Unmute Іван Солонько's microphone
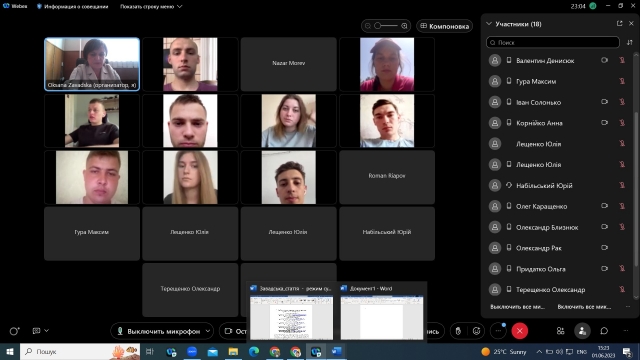The height and width of the screenshot is (360, 640). point(622,102)
